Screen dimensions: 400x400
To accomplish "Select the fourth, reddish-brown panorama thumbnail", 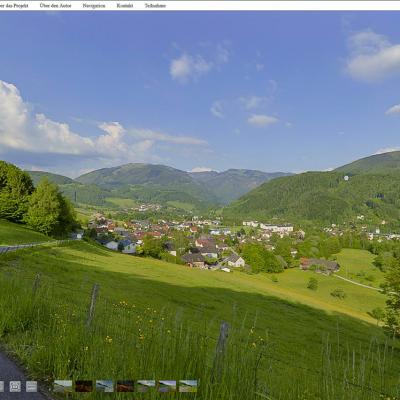I will (x=125, y=386).
